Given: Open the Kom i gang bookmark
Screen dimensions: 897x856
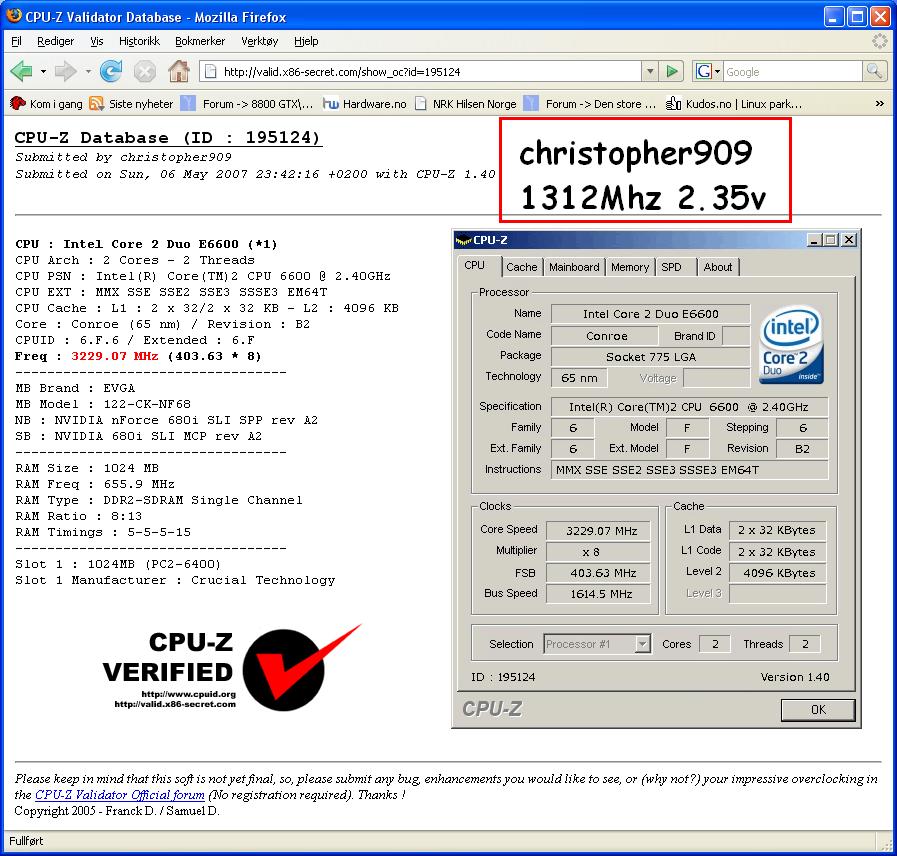Looking at the screenshot, I should coord(46,104).
